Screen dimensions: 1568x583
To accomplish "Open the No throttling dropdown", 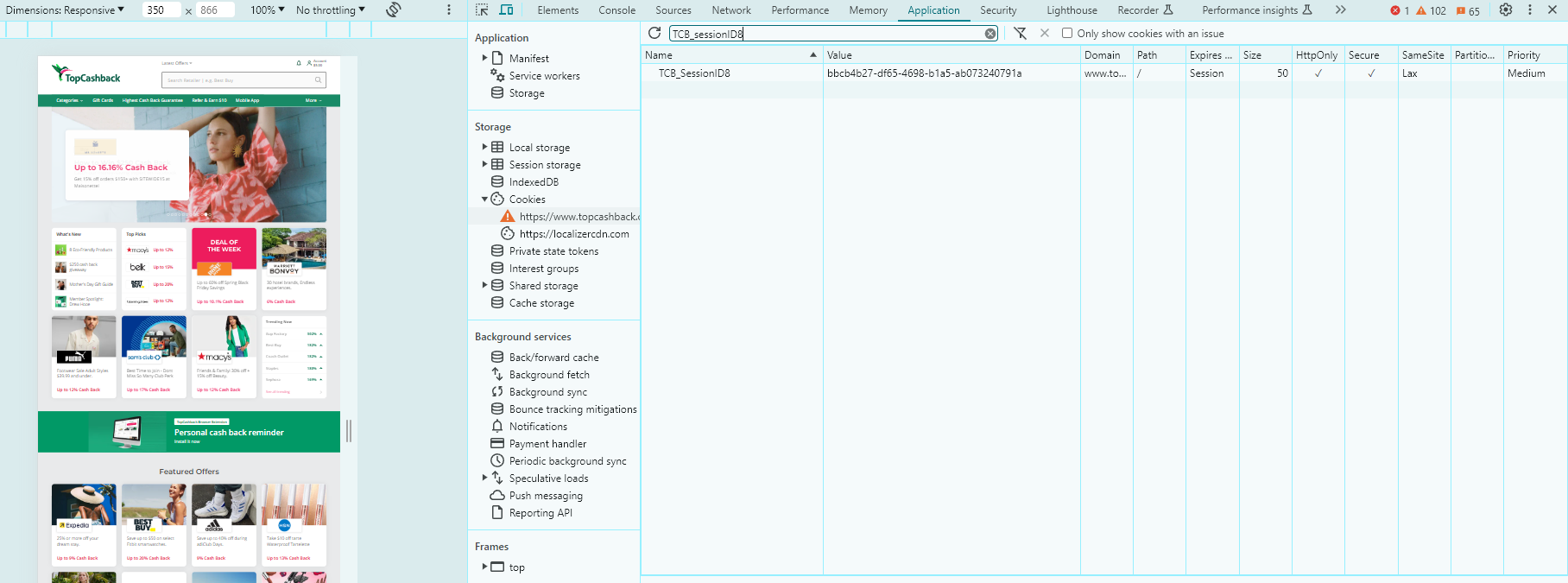I will [330, 10].
